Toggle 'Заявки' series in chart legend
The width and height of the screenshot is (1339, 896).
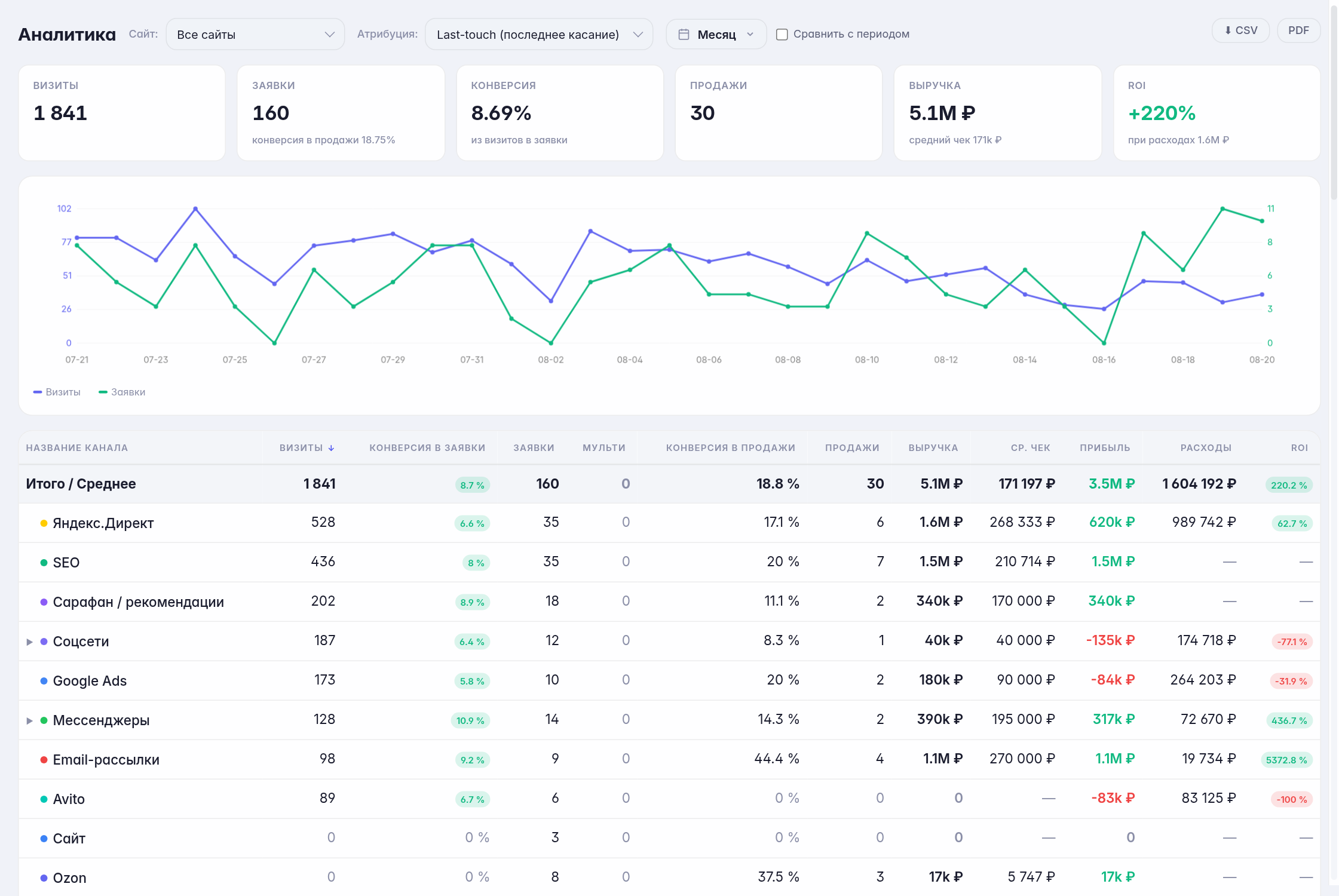pyautogui.click(x=122, y=392)
